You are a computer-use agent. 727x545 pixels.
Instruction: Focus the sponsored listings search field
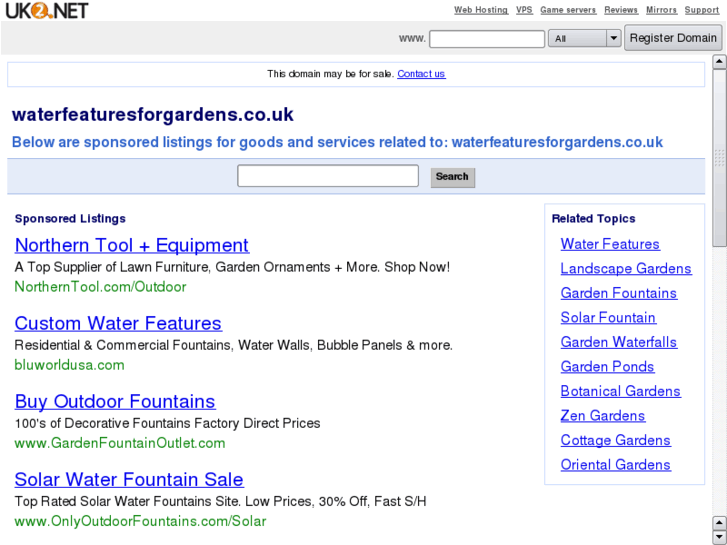[x=328, y=176]
